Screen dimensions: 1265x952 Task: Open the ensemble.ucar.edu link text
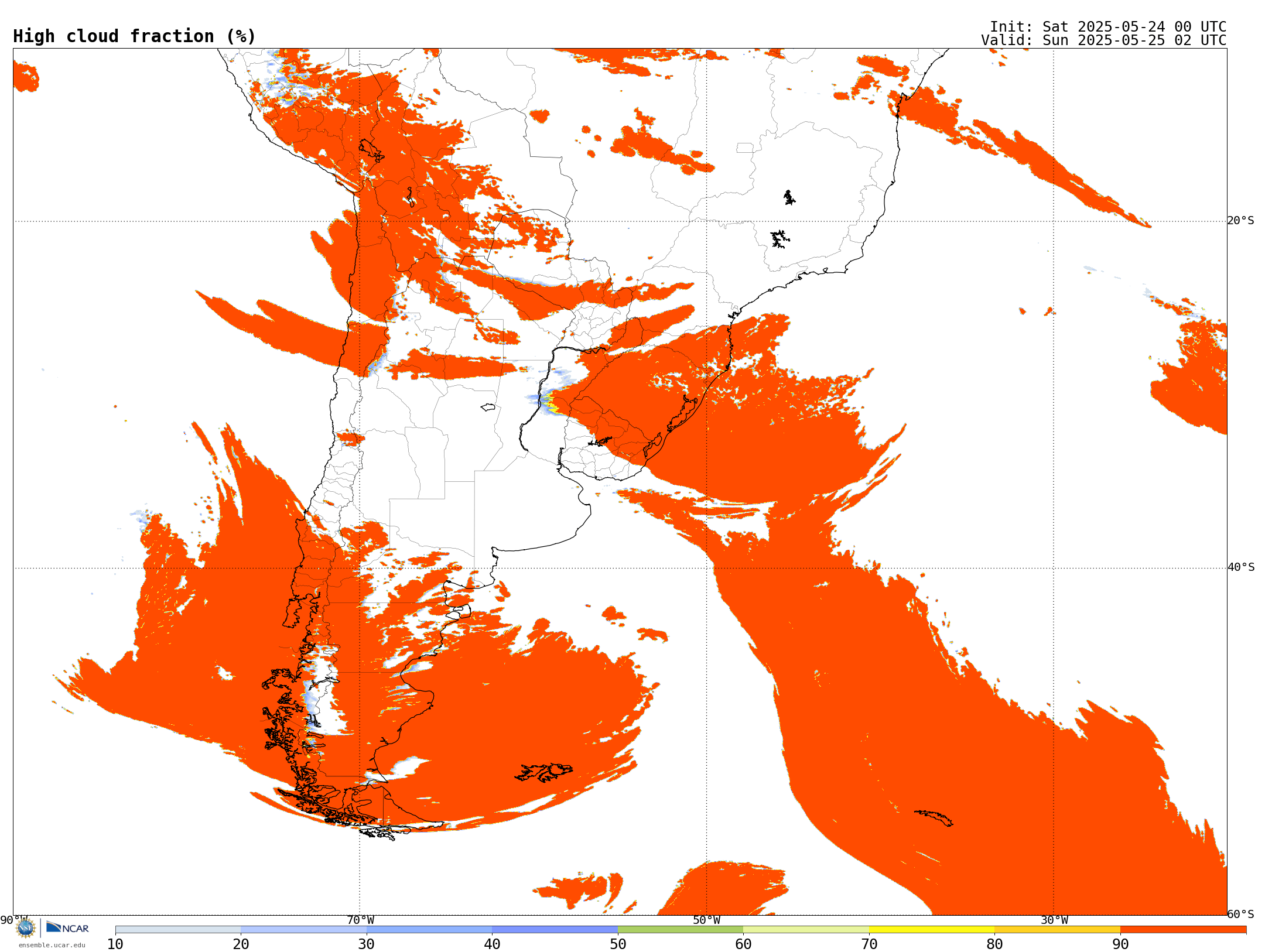(x=52, y=945)
